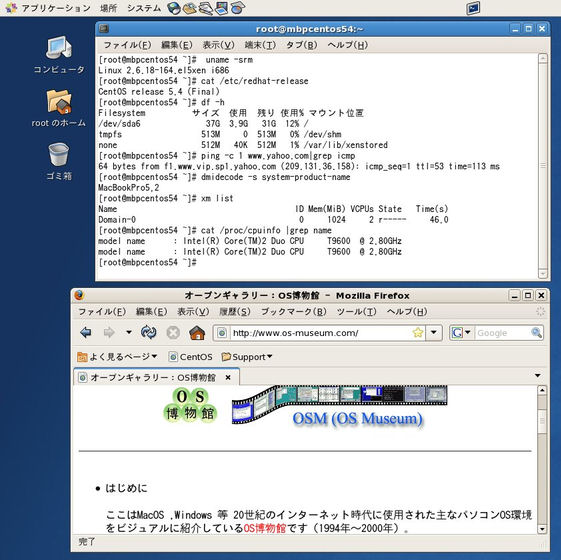The height and width of the screenshot is (560, 561).
Task: Click Firefox page scrollbar up arrow
Action: pyautogui.click(x=542, y=390)
